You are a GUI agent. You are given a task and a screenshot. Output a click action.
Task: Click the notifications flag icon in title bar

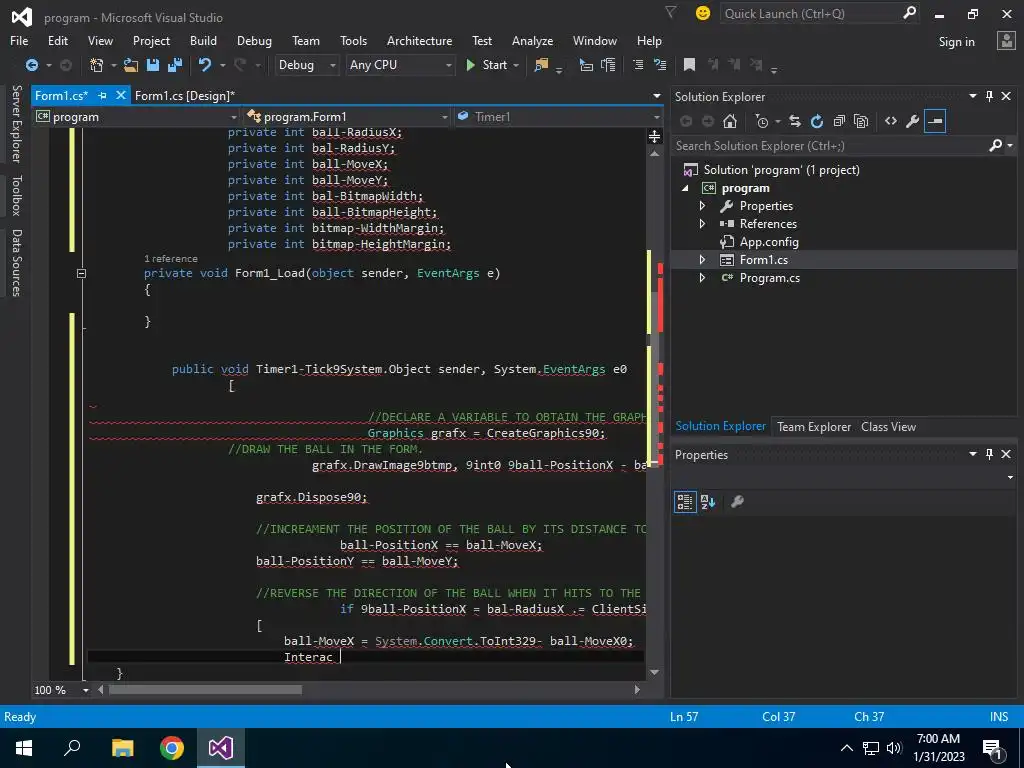671,12
